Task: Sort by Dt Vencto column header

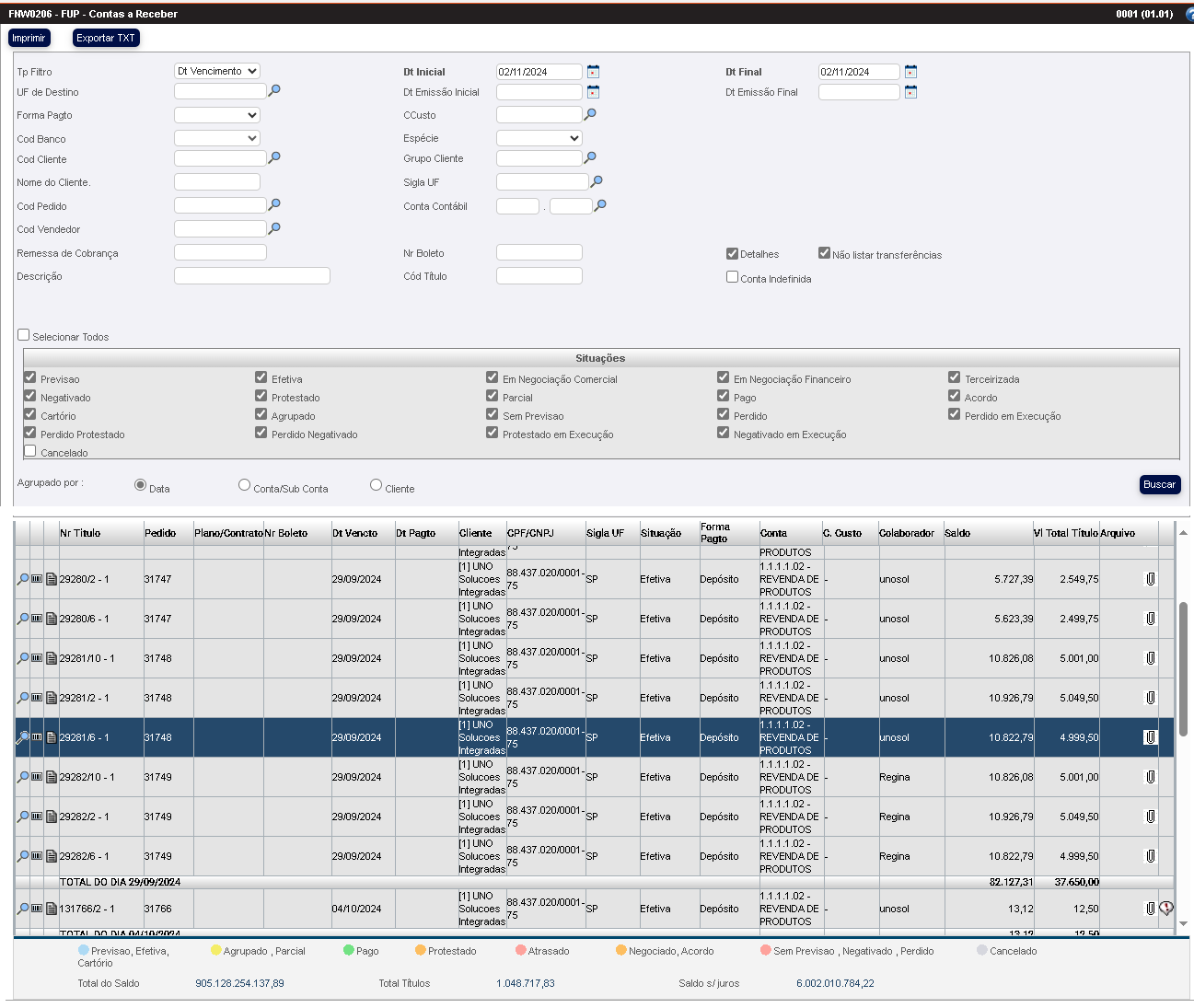Action: [354, 533]
